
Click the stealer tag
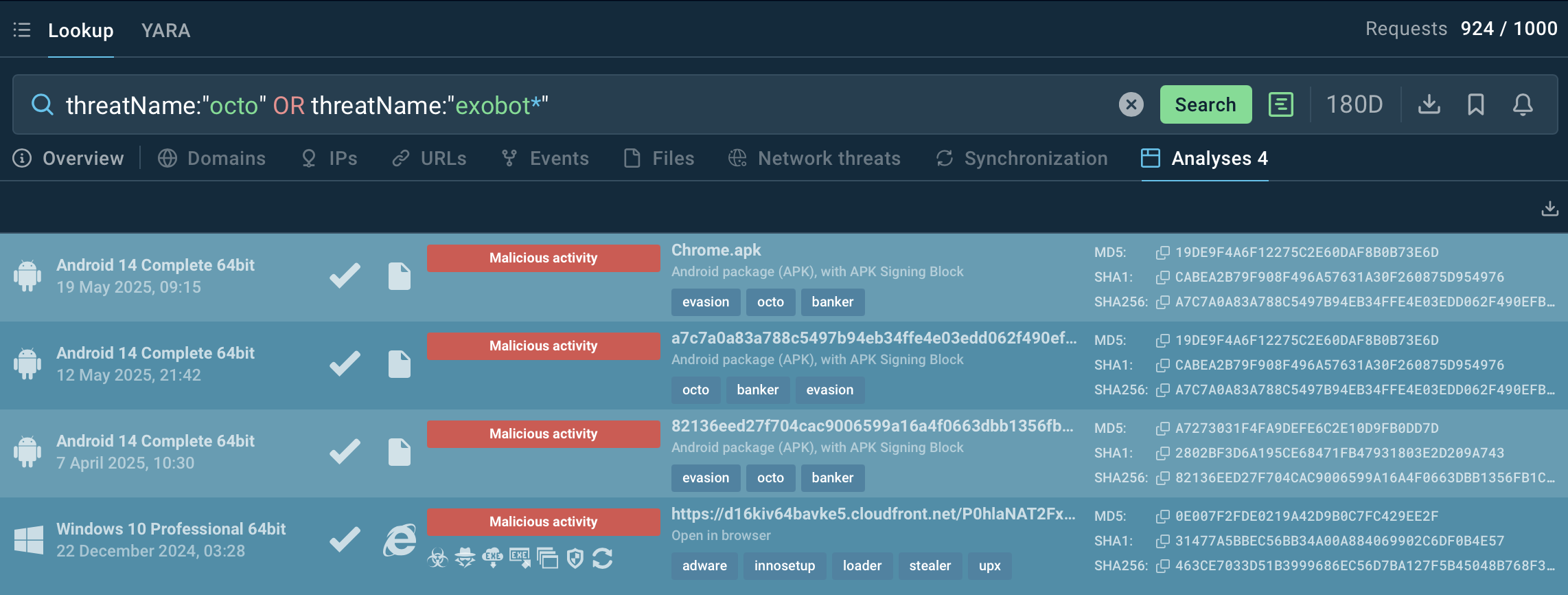click(x=930, y=565)
